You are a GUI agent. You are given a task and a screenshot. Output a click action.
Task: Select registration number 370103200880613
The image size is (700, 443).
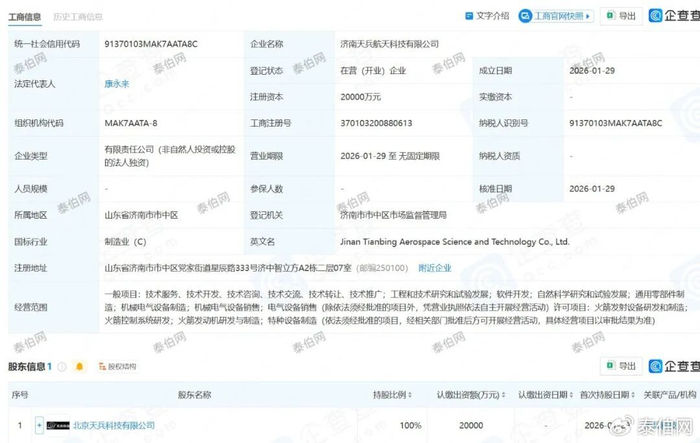(376, 123)
